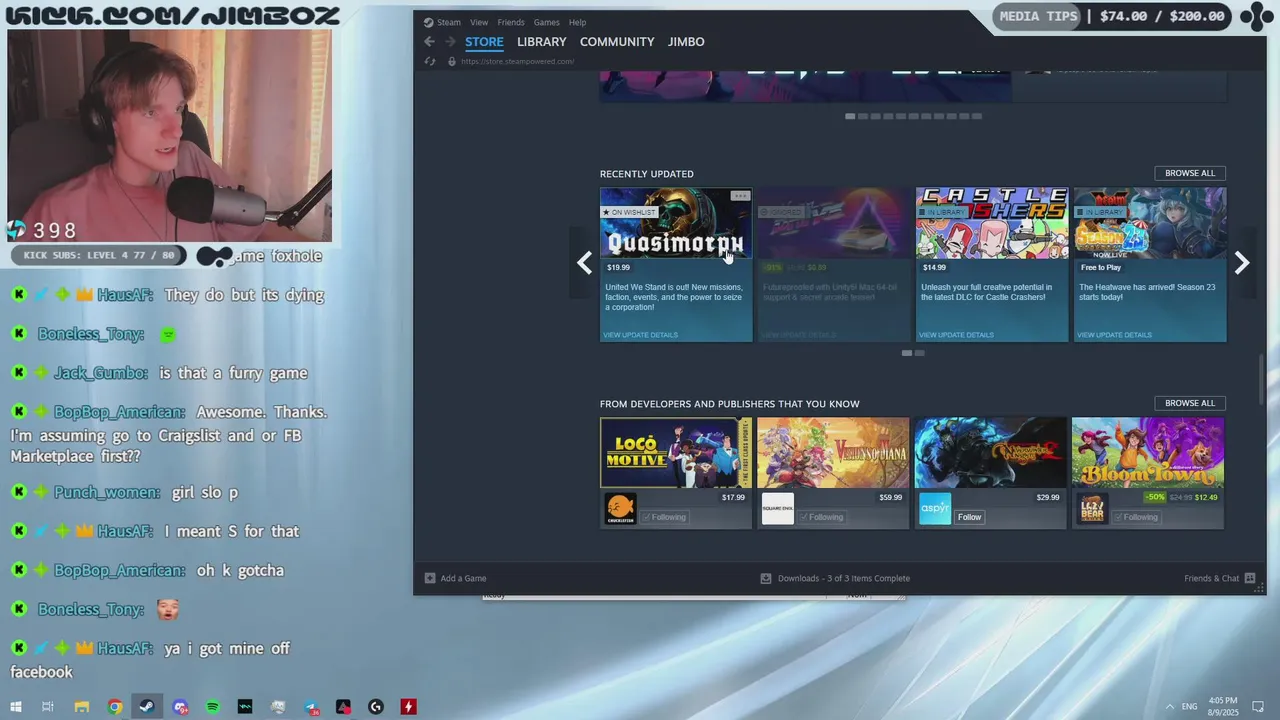Screen dimensions: 1280x720
Task: Toggle Following for Lazy Bear Games
Action: pyautogui.click(x=1136, y=517)
